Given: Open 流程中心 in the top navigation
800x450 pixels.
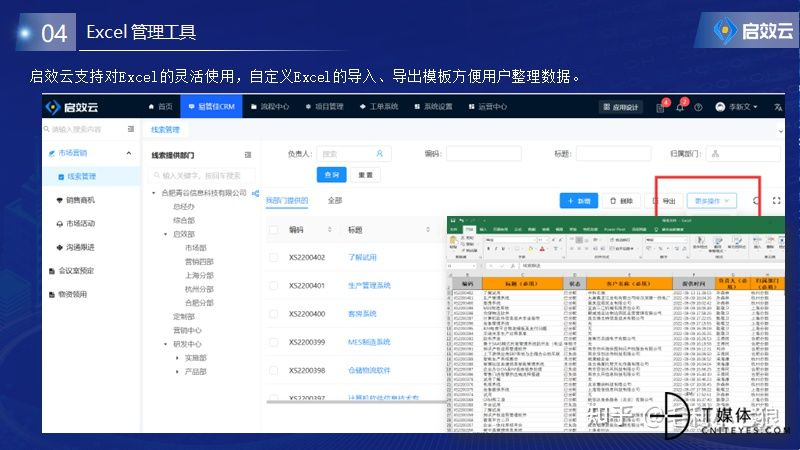Looking at the screenshot, I should coord(270,107).
